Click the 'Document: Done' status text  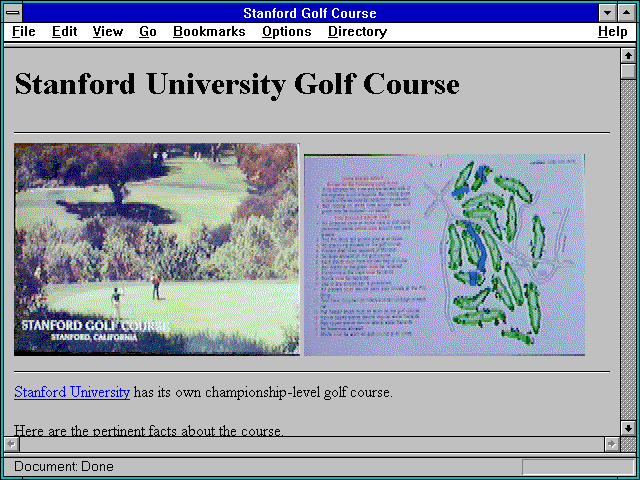pyautogui.click(x=64, y=467)
